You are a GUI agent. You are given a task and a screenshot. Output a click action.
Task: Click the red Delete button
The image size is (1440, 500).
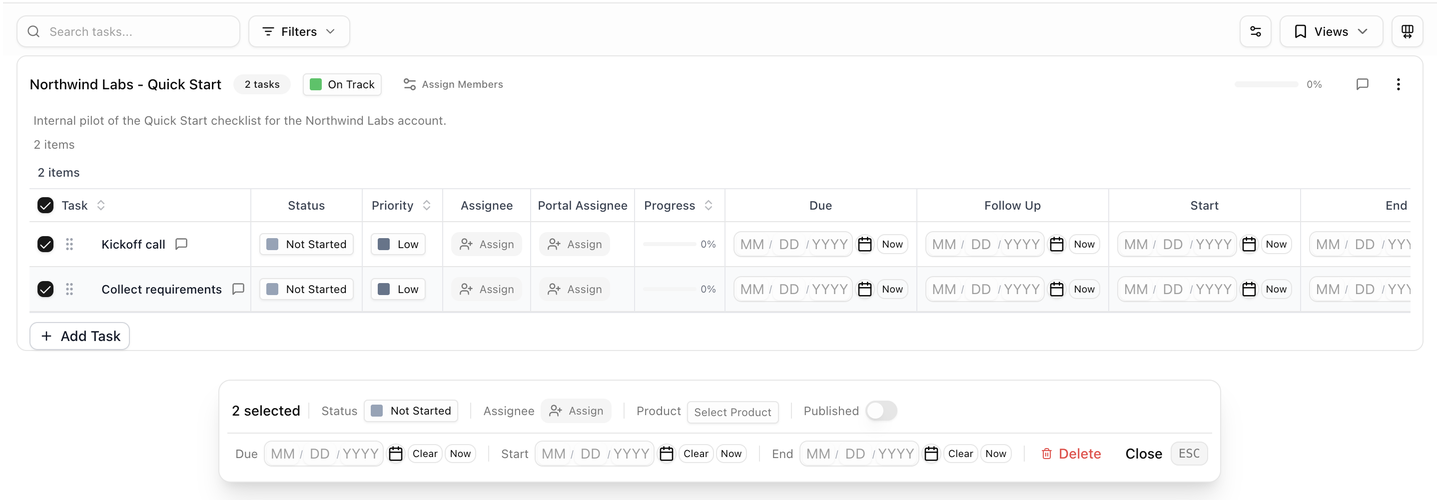coord(1071,454)
